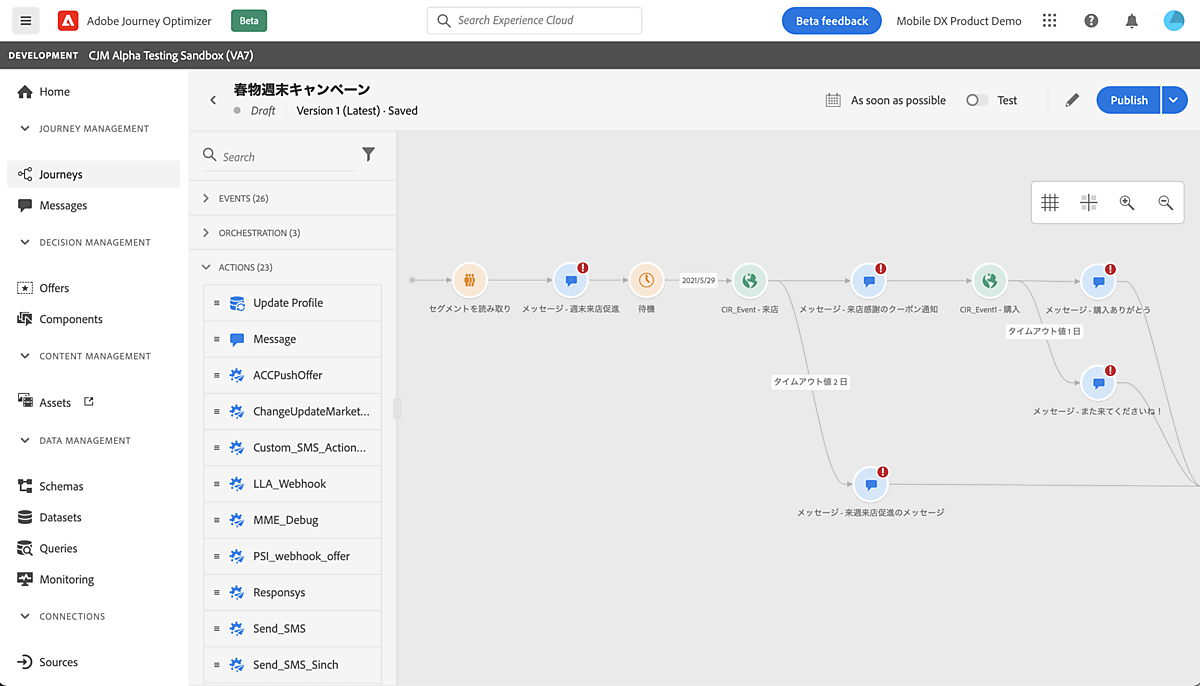Screen dimensions: 1200x686
Task: Open the app switcher grid icon
Action: (1049, 21)
